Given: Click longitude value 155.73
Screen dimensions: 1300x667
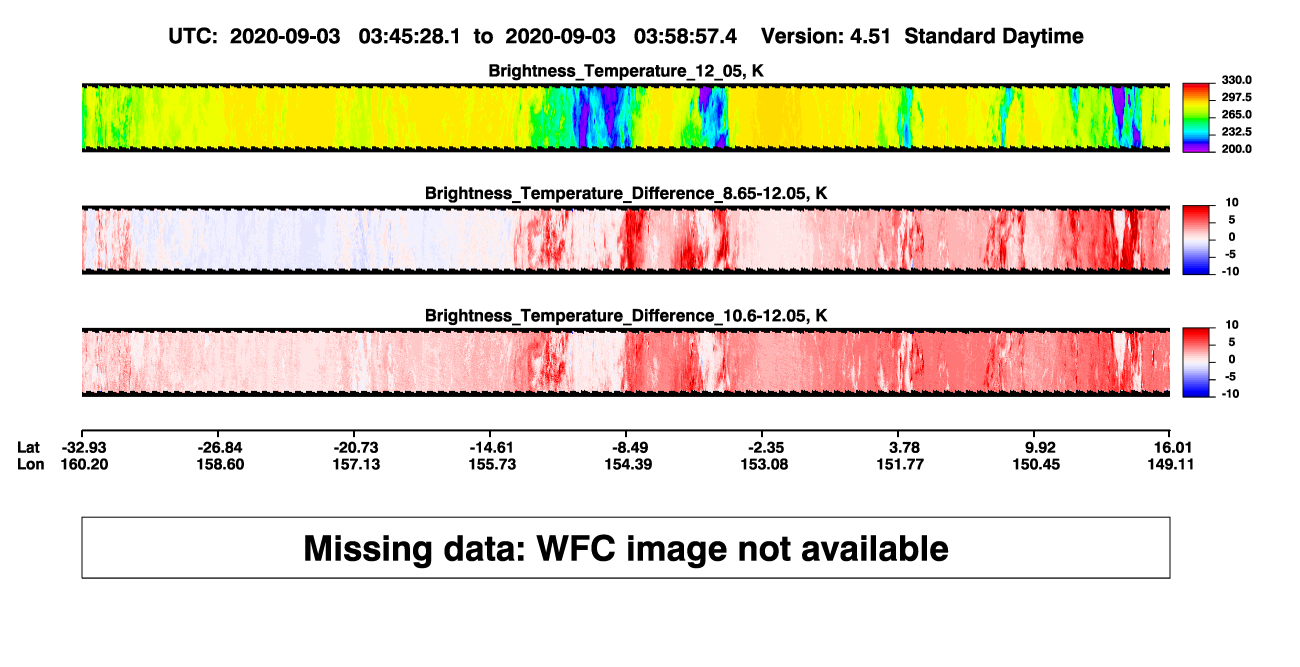Looking at the screenshot, I should [x=492, y=464].
